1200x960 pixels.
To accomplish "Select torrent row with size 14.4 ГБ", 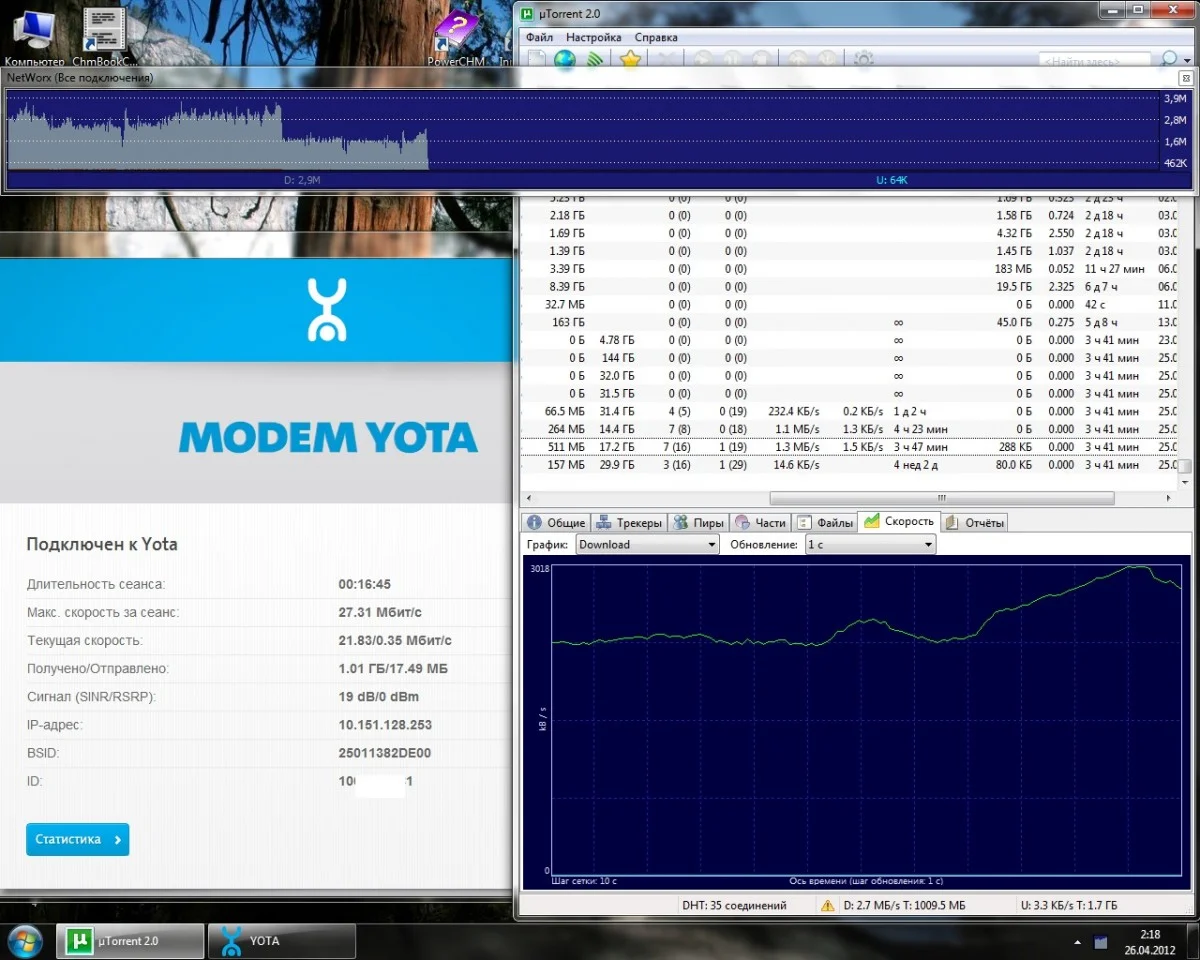I will 850,429.
